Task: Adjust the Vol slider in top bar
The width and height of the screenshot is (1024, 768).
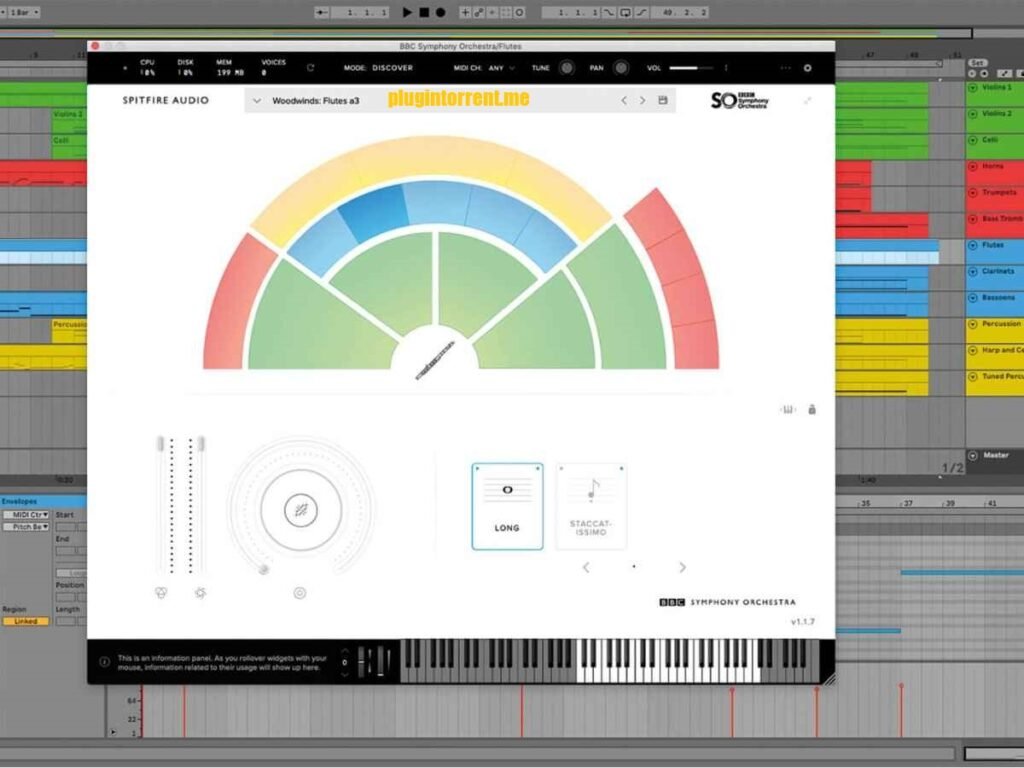Action: click(692, 68)
